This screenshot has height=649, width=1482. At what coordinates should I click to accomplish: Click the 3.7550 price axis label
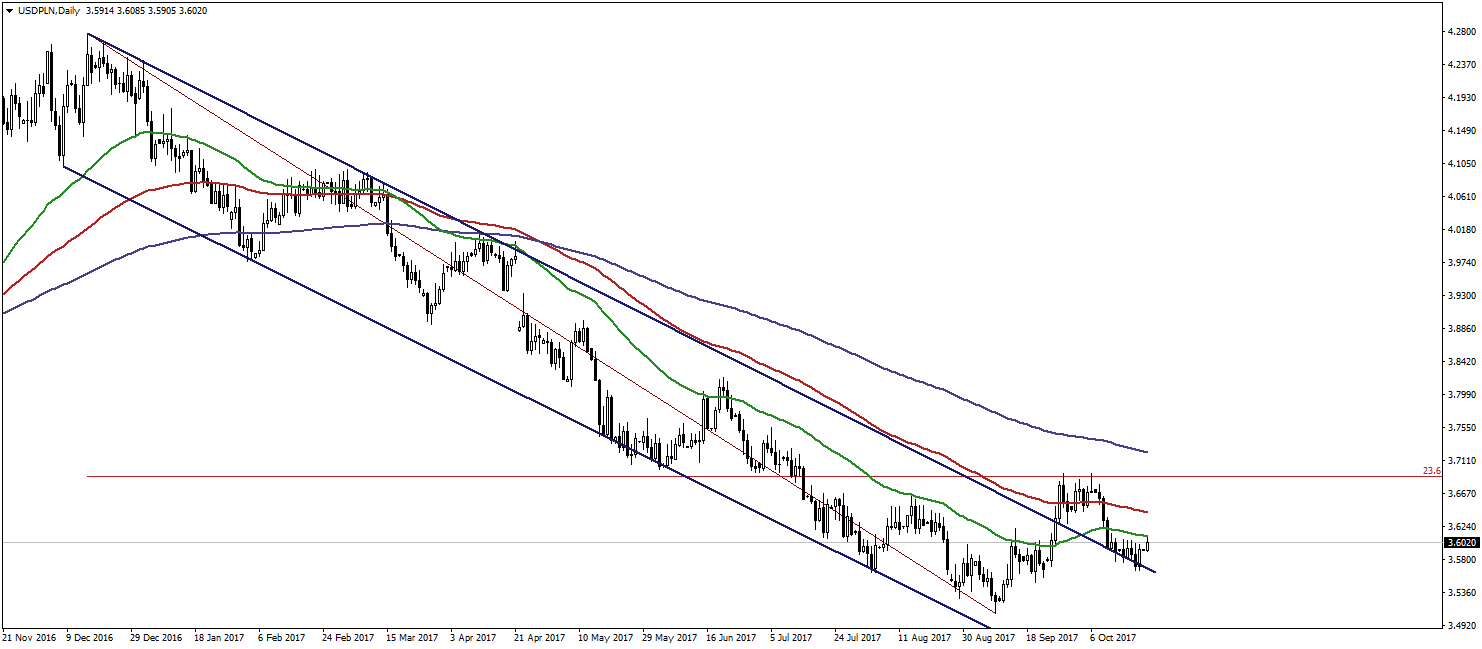[1461, 428]
